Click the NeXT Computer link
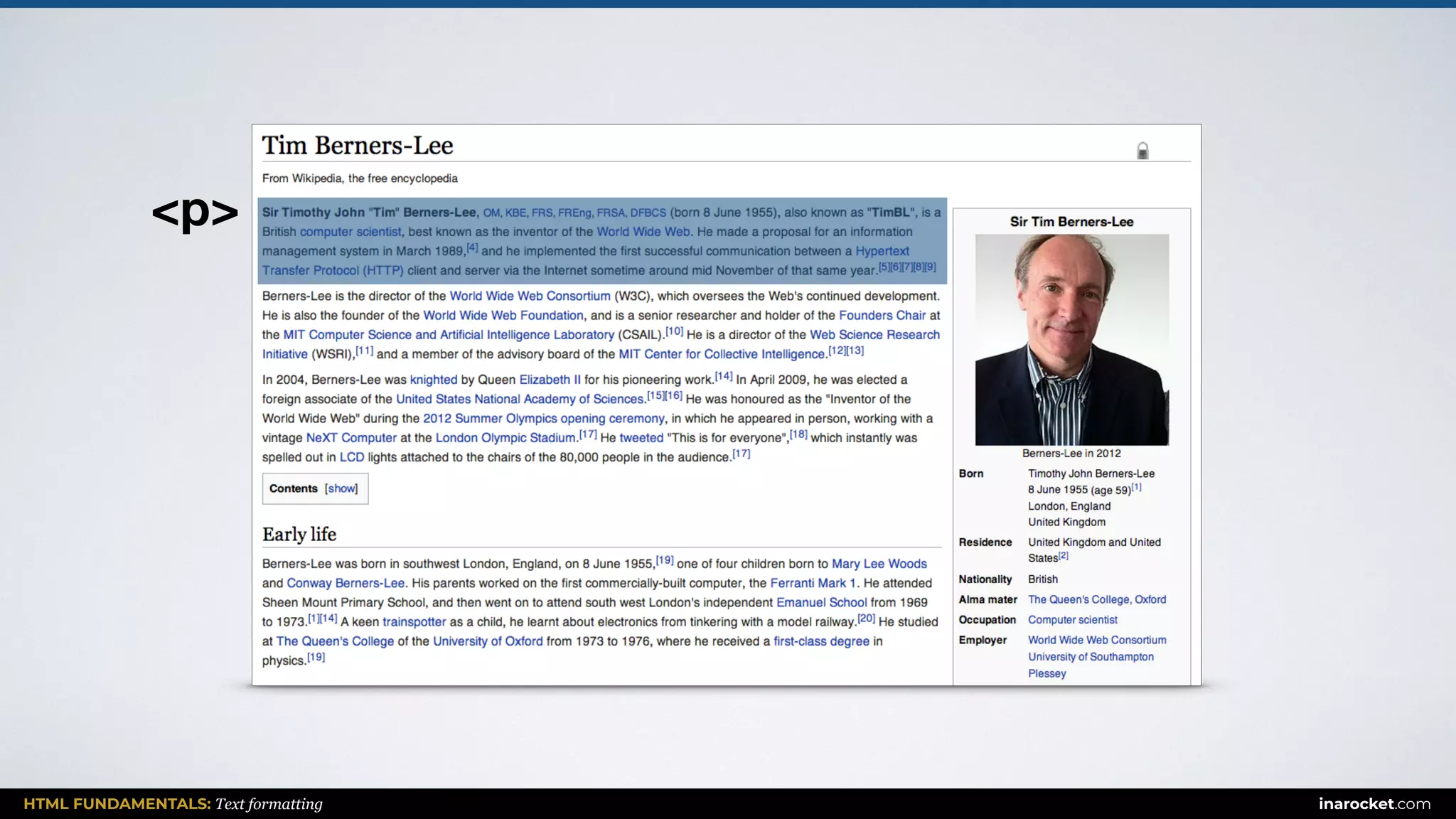This screenshot has width=1456, height=819. coord(351,438)
